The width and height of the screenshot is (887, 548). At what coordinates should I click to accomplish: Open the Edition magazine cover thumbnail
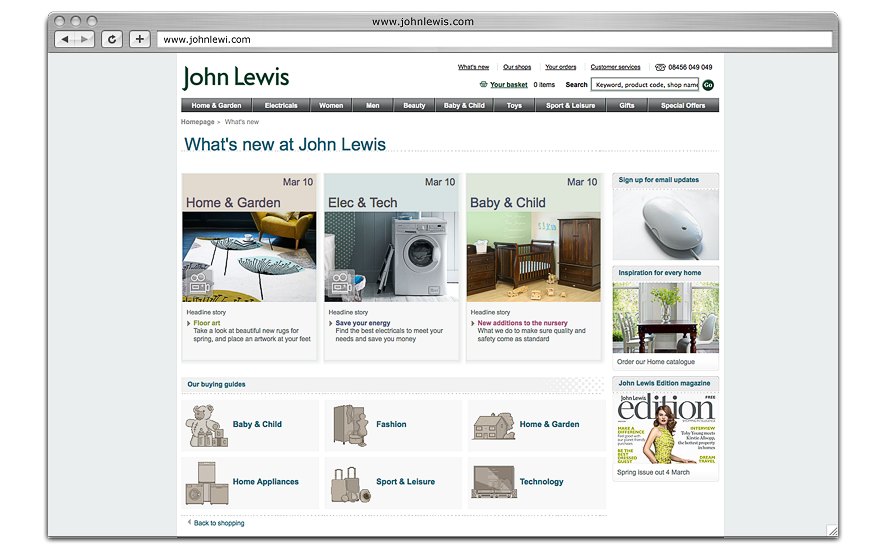[x=665, y=430]
